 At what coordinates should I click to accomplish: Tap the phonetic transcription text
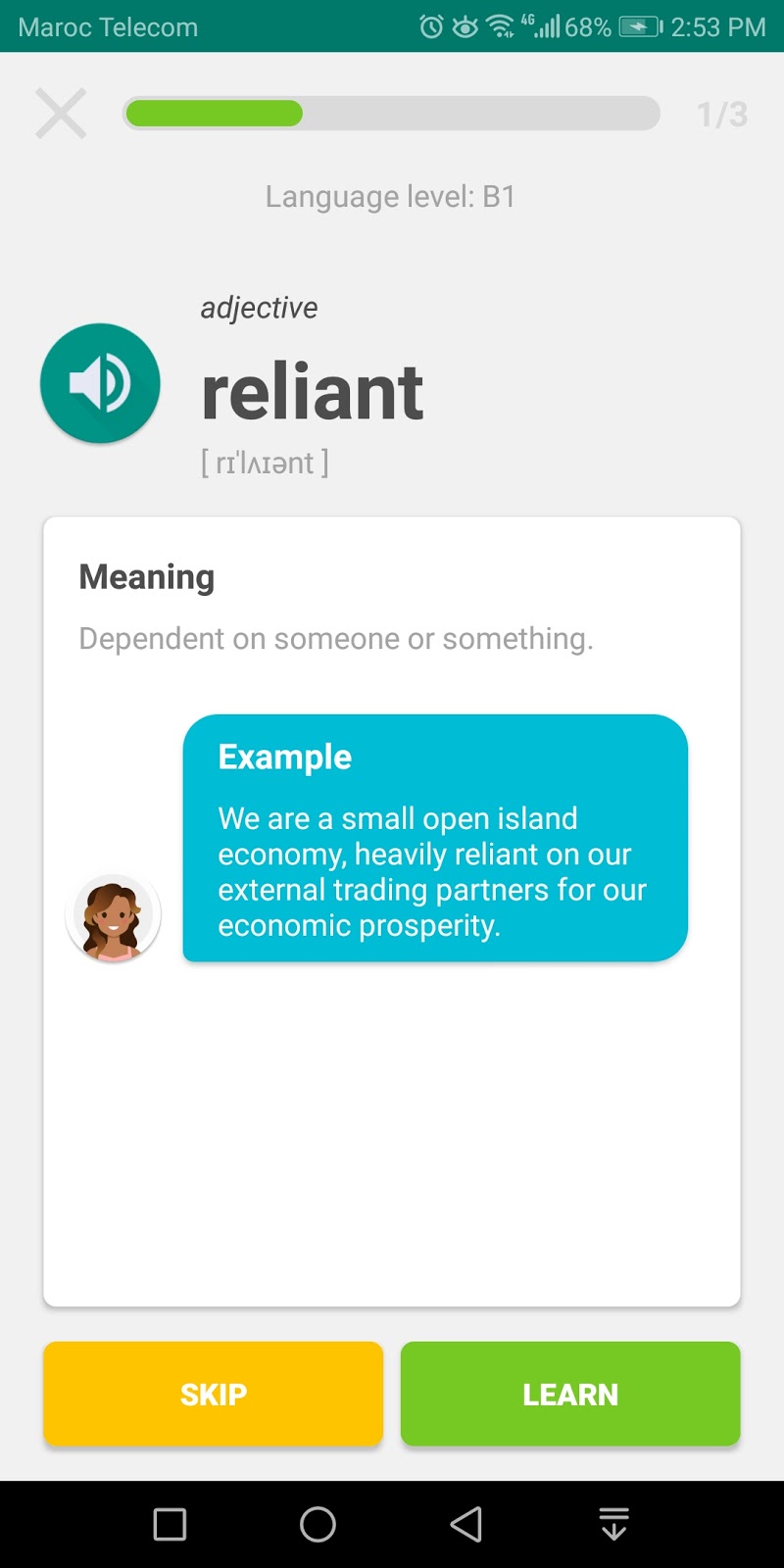[265, 463]
